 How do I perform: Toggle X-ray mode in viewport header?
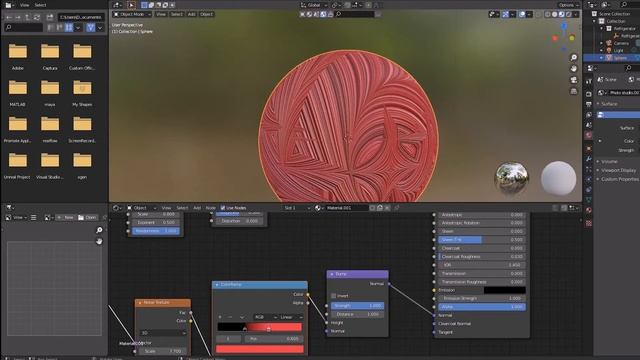(x=538, y=14)
